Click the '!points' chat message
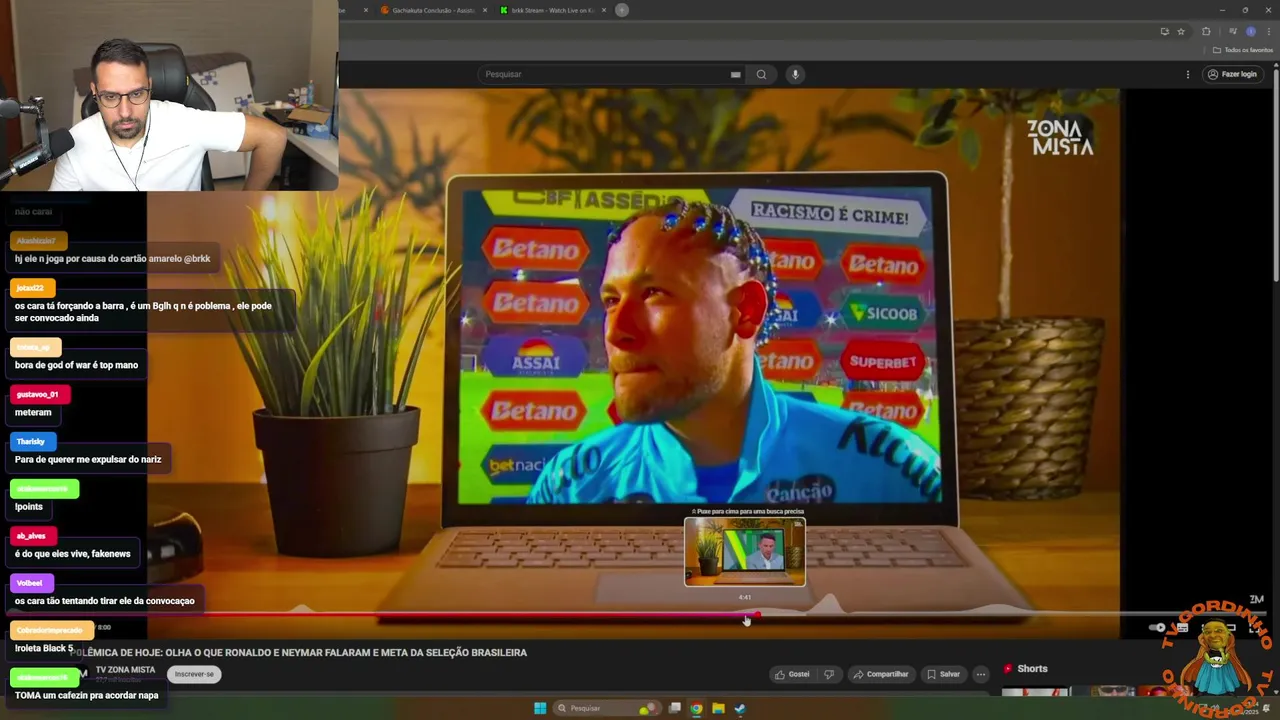 29,507
